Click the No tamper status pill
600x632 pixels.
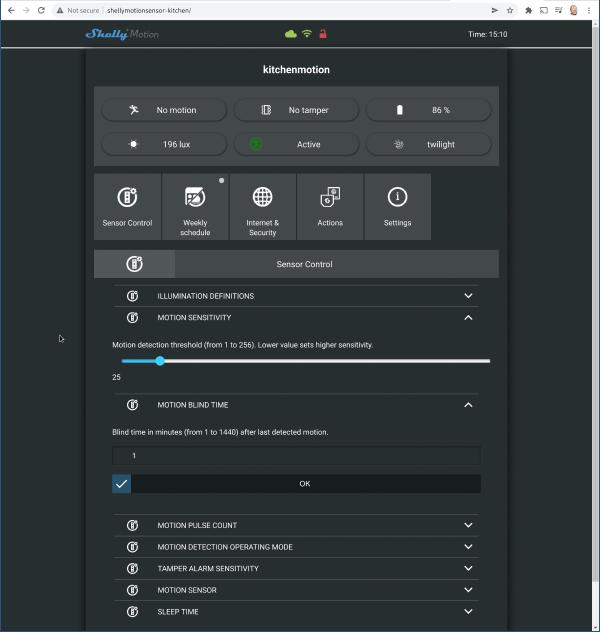[x=296, y=110]
